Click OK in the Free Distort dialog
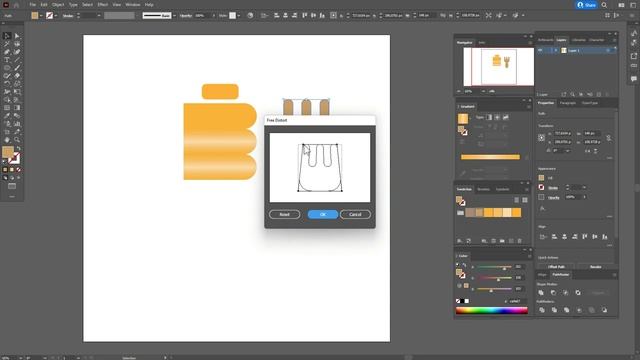 click(x=323, y=214)
